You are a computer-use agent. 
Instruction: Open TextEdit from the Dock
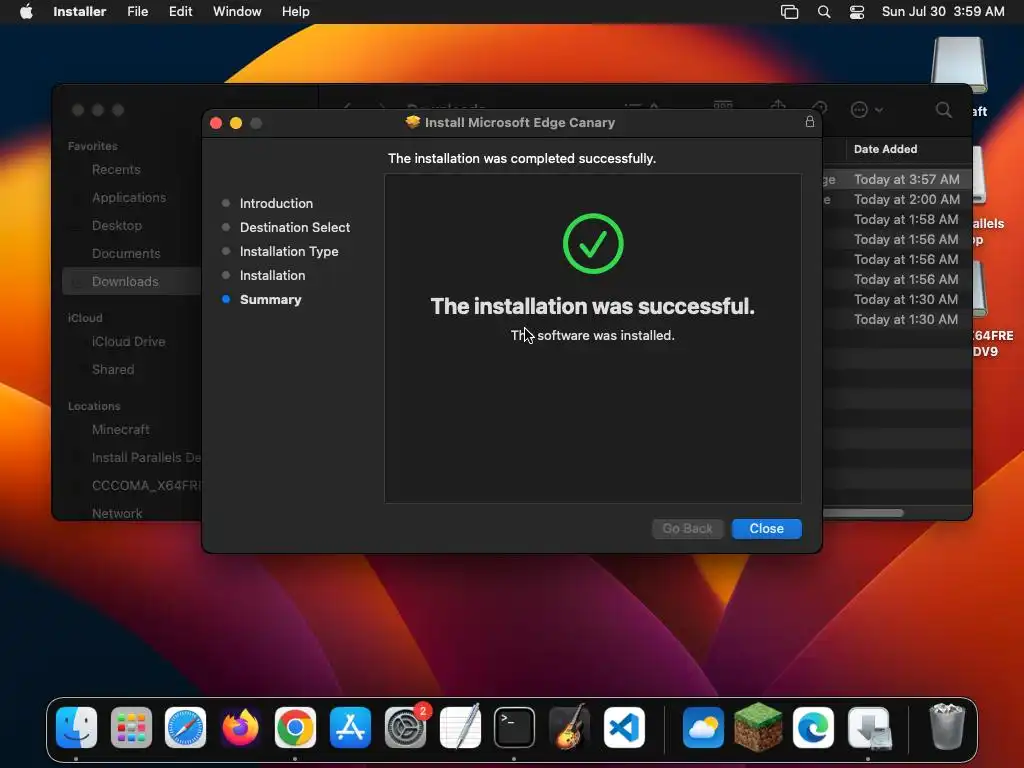(460, 727)
